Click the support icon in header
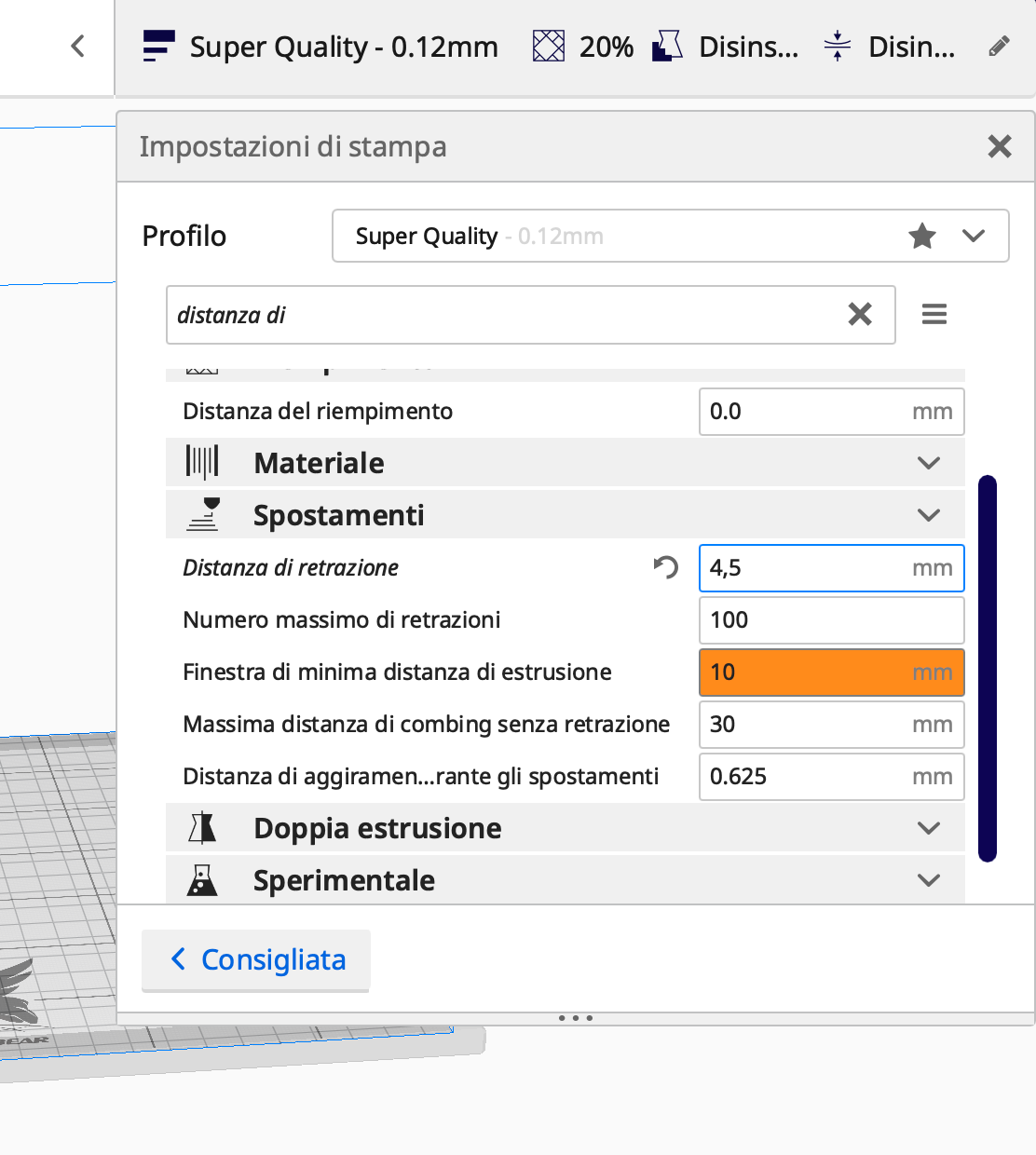This screenshot has height=1155, width=1036. click(x=667, y=46)
